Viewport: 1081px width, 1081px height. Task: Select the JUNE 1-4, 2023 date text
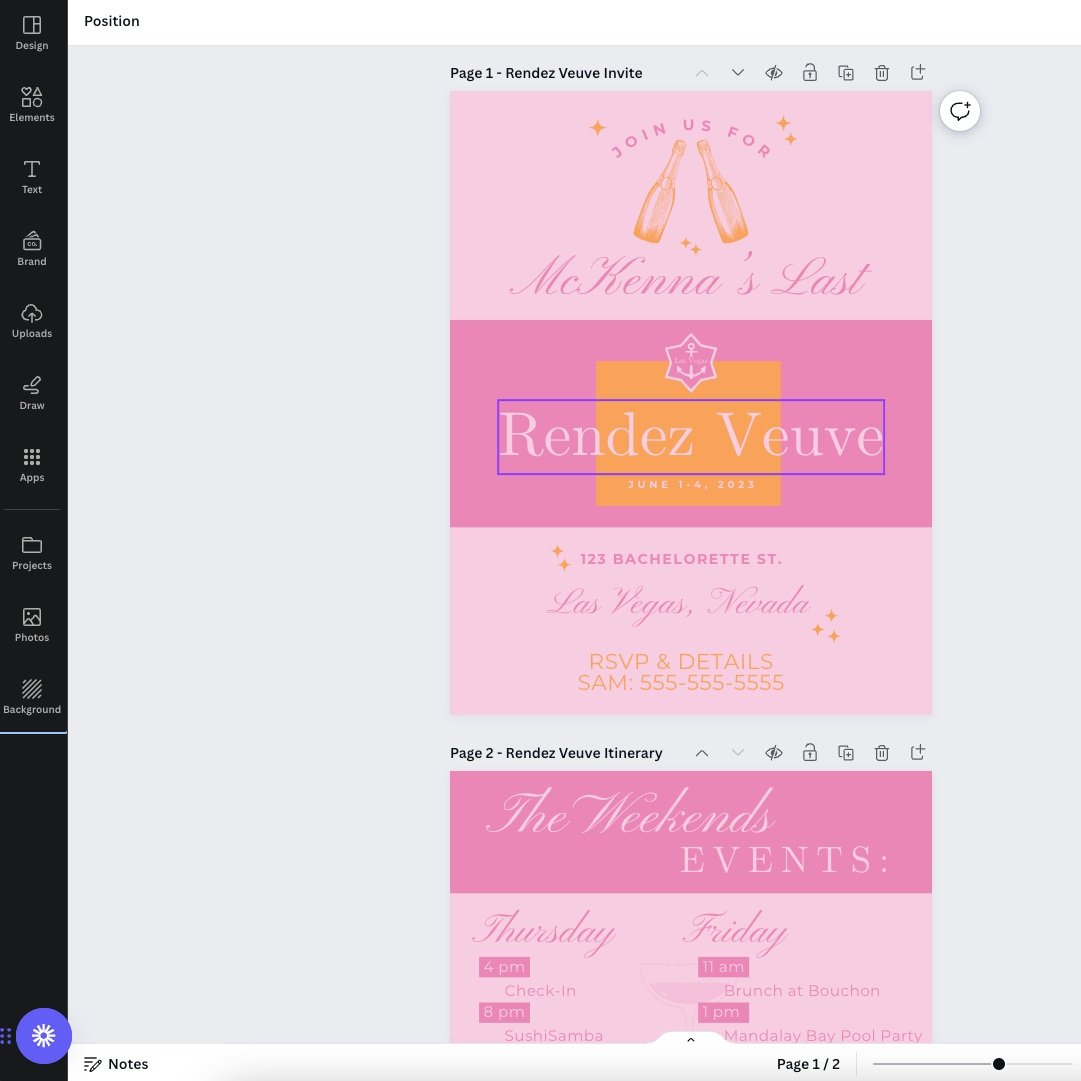coord(691,485)
